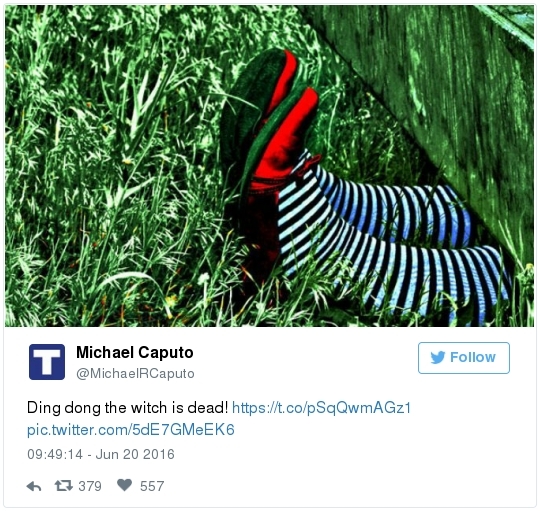Like the tweet with the heart icon
Screen dimensions: 540x511
124,485
